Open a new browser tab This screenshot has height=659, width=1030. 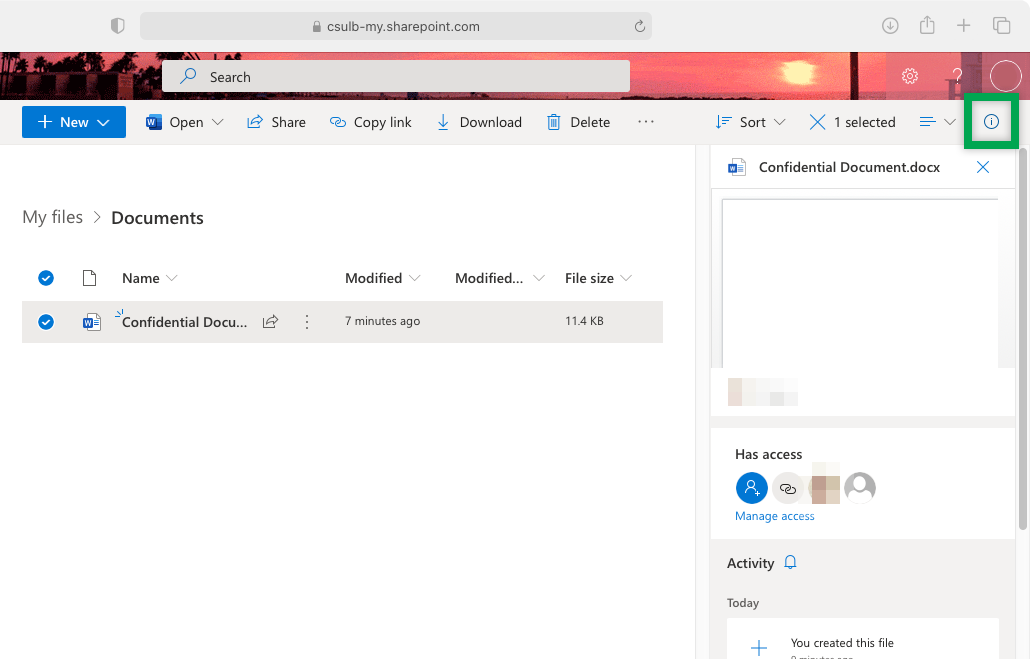click(963, 26)
